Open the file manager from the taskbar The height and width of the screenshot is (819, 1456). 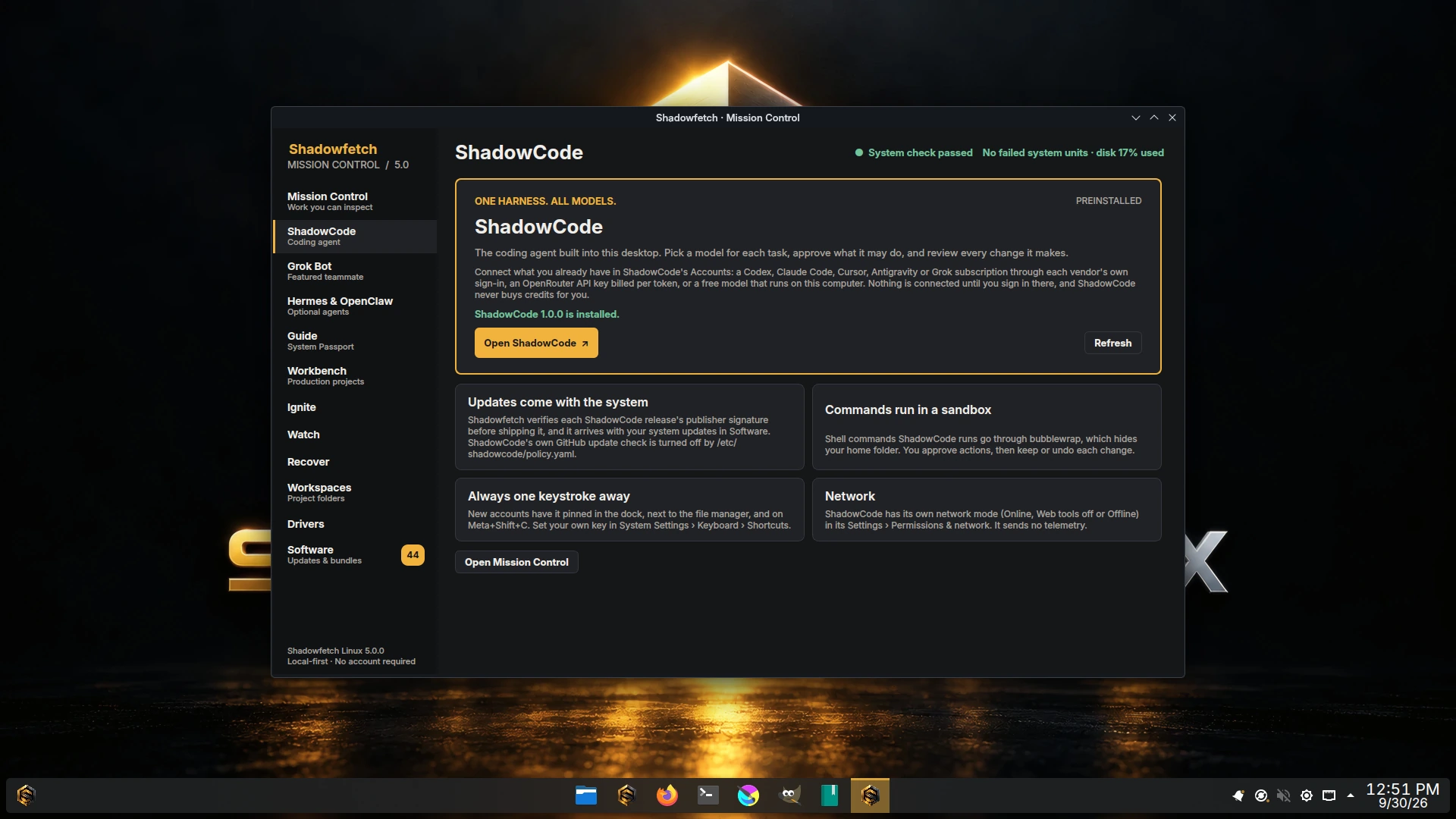click(586, 795)
